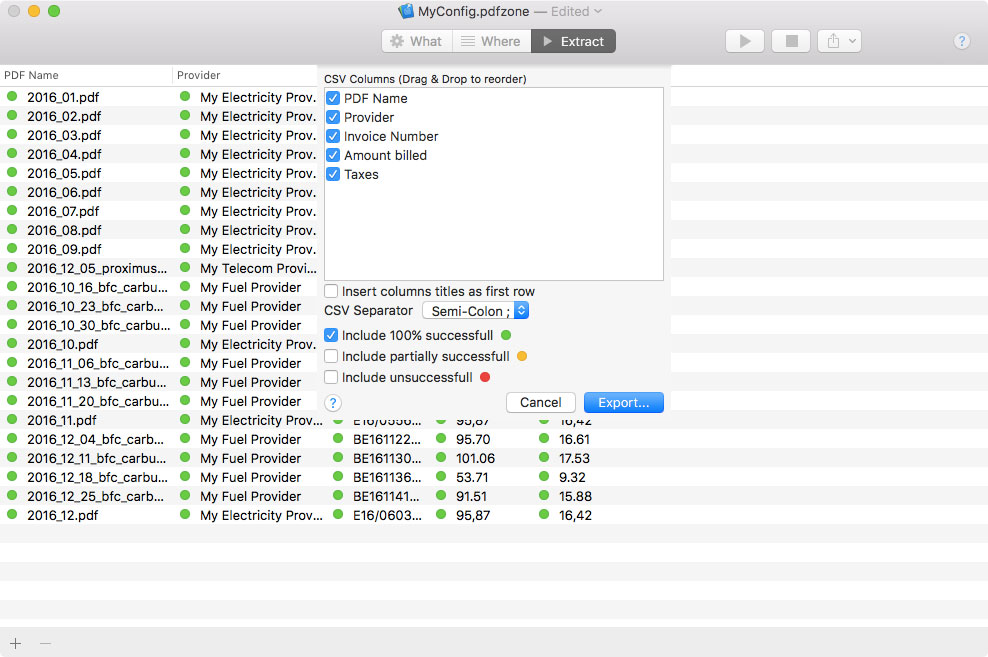Viewport: 988px width, 657px height.
Task: Click the toolbar help question mark icon
Action: [x=961, y=41]
